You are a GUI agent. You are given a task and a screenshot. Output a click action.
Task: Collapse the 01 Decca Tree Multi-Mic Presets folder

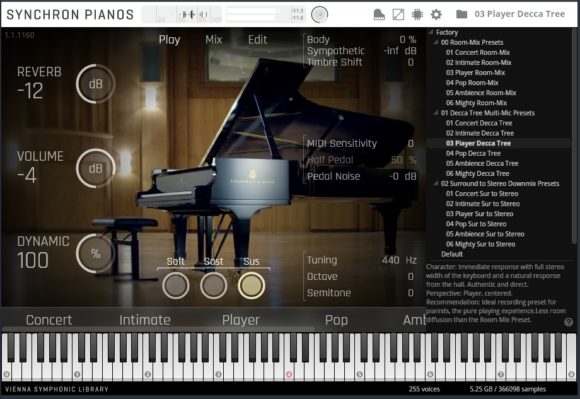point(436,113)
